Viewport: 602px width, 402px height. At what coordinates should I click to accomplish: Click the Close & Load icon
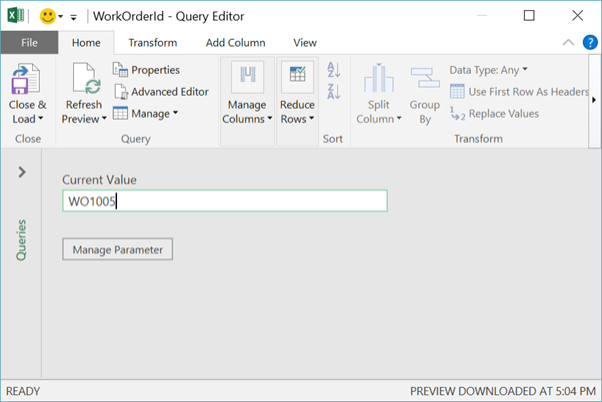(26, 79)
